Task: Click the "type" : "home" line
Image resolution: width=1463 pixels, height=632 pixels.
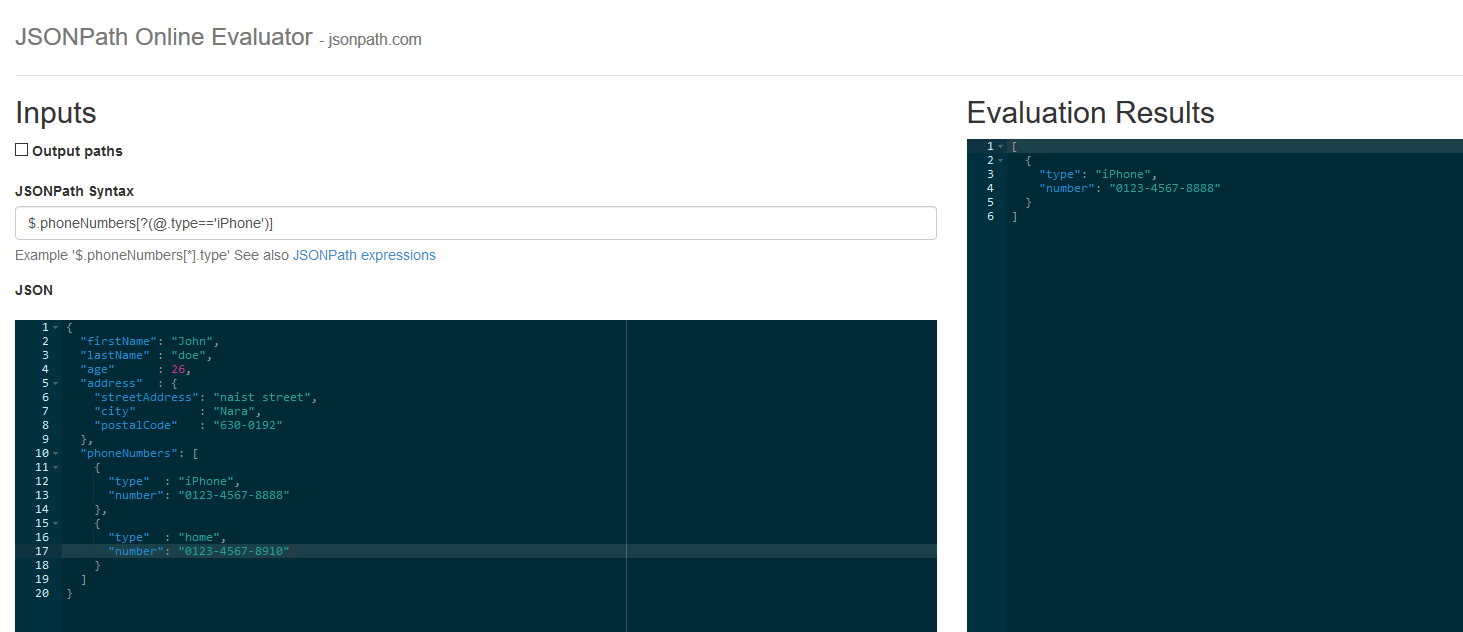Action: (168, 537)
